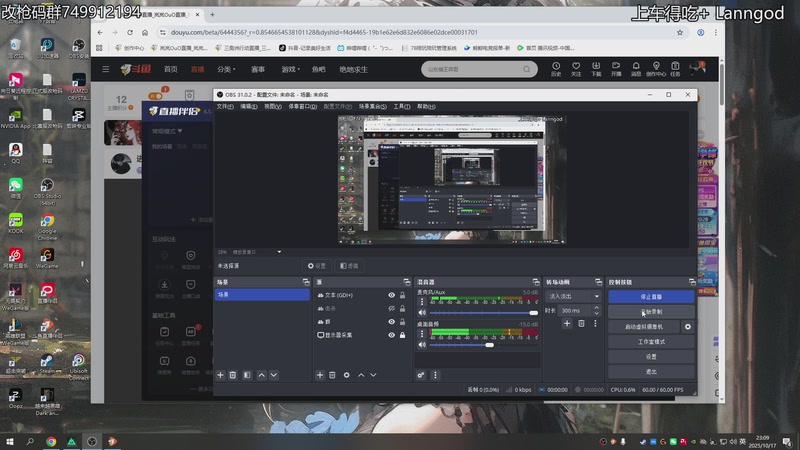800x450 pixels.
Task: Open the 帮助 menu in OBS
Action: click(x=427, y=107)
